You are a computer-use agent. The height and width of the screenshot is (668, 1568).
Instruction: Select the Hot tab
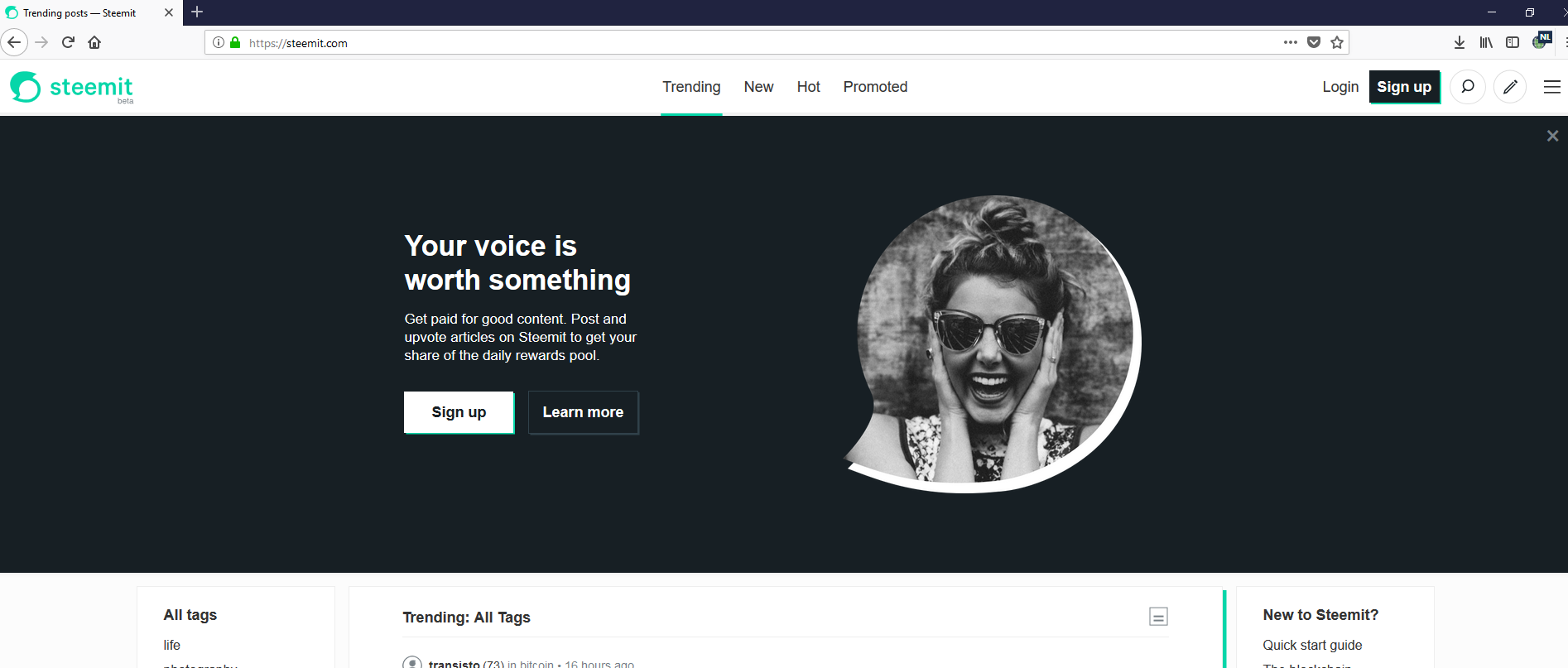click(x=808, y=87)
